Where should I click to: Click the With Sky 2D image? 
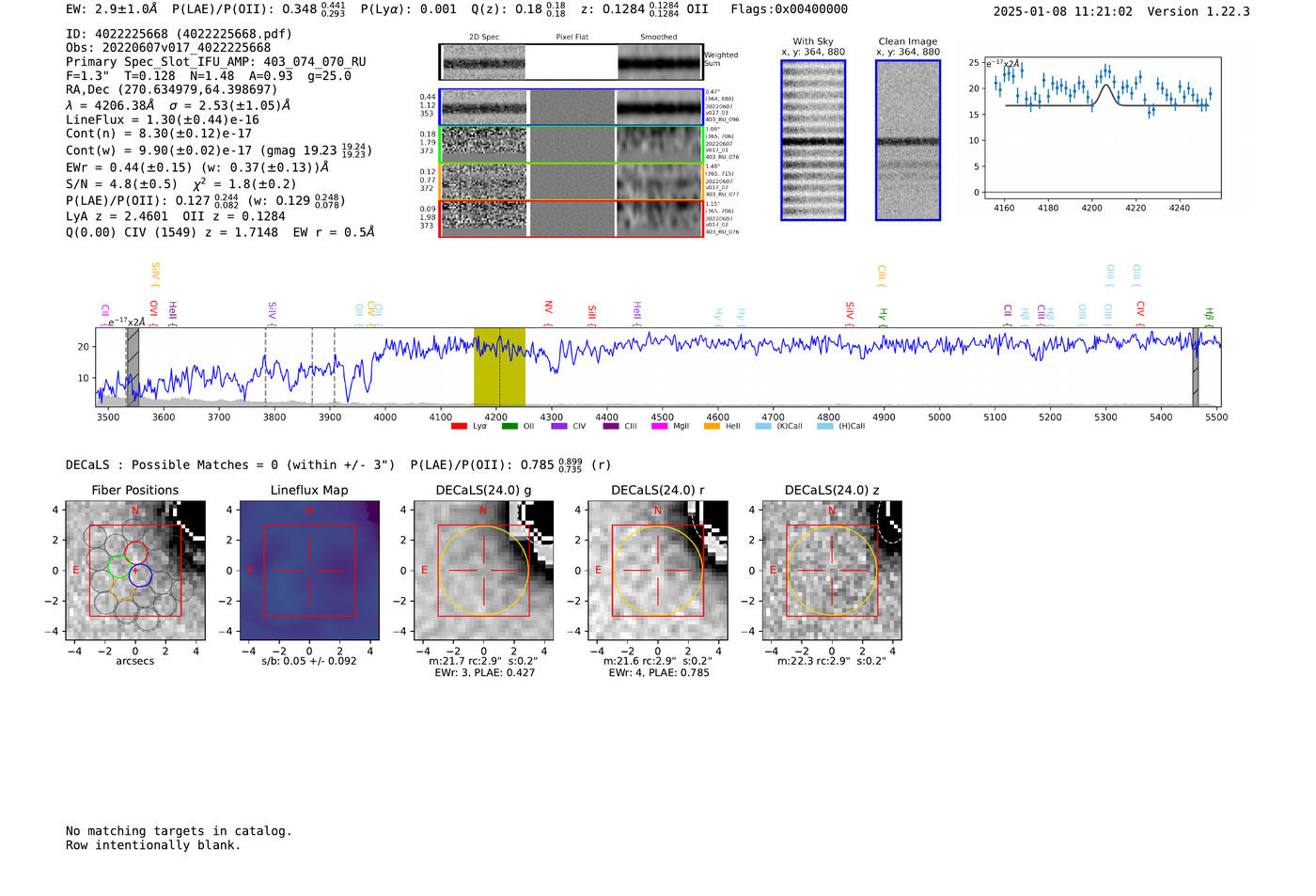pos(813,140)
